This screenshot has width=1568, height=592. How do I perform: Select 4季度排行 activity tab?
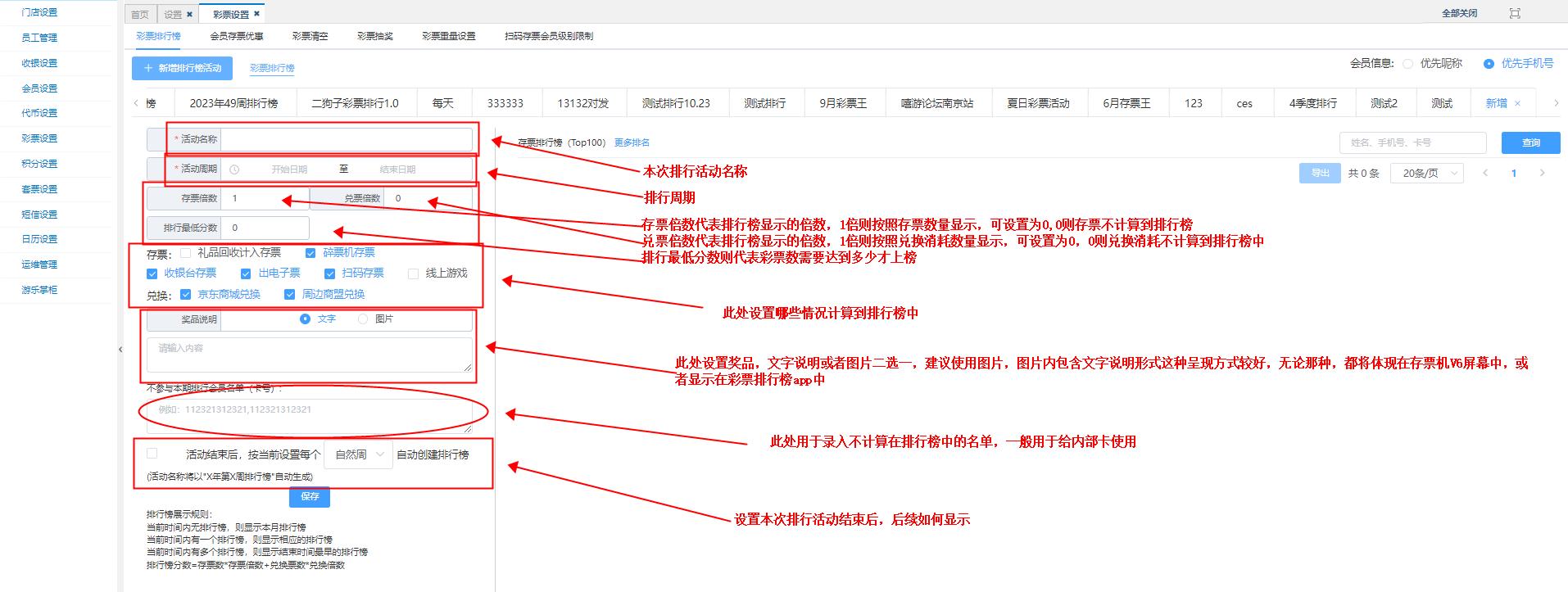click(x=1312, y=103)
